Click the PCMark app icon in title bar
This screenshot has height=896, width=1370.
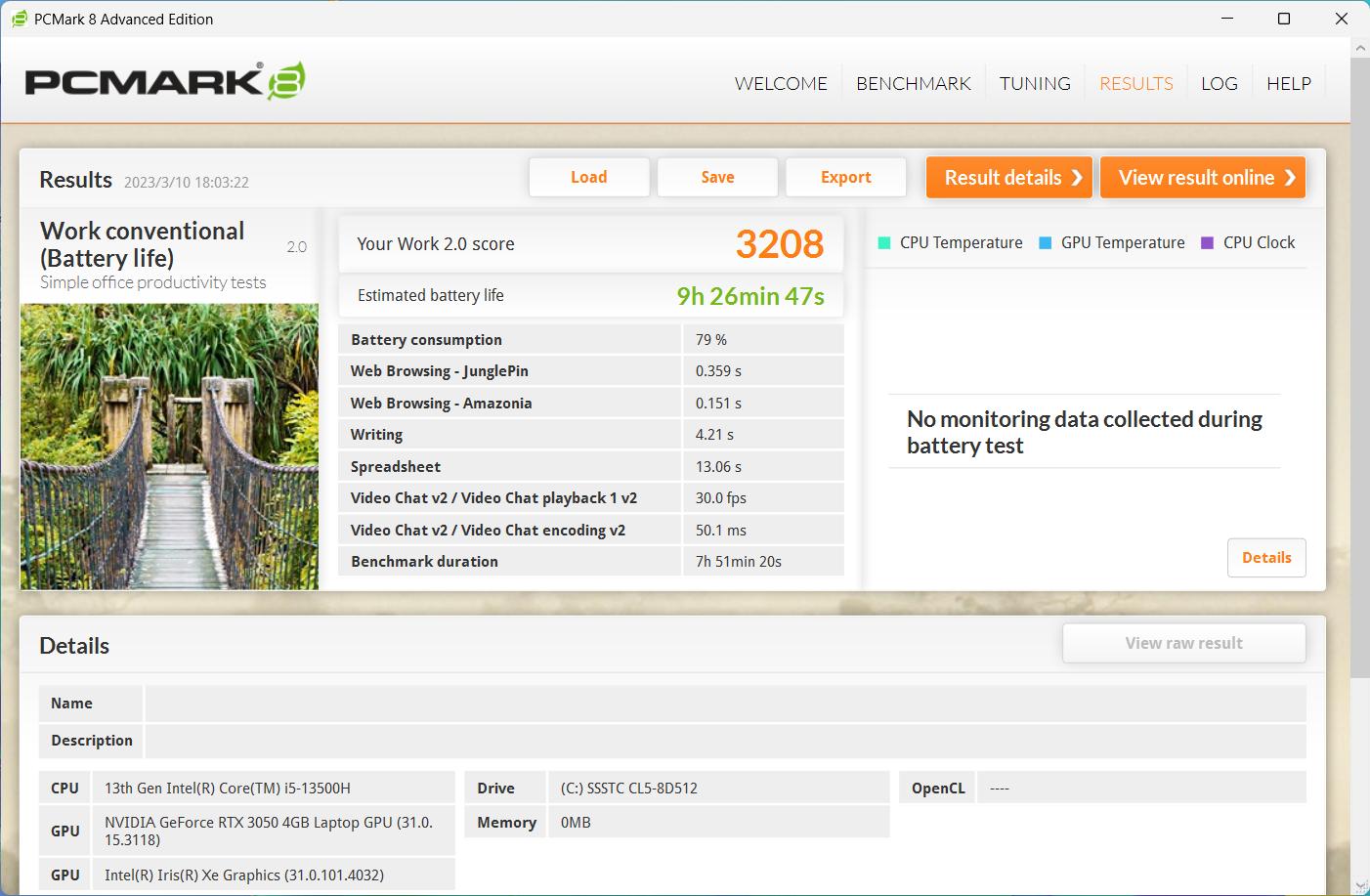[19, 19]
